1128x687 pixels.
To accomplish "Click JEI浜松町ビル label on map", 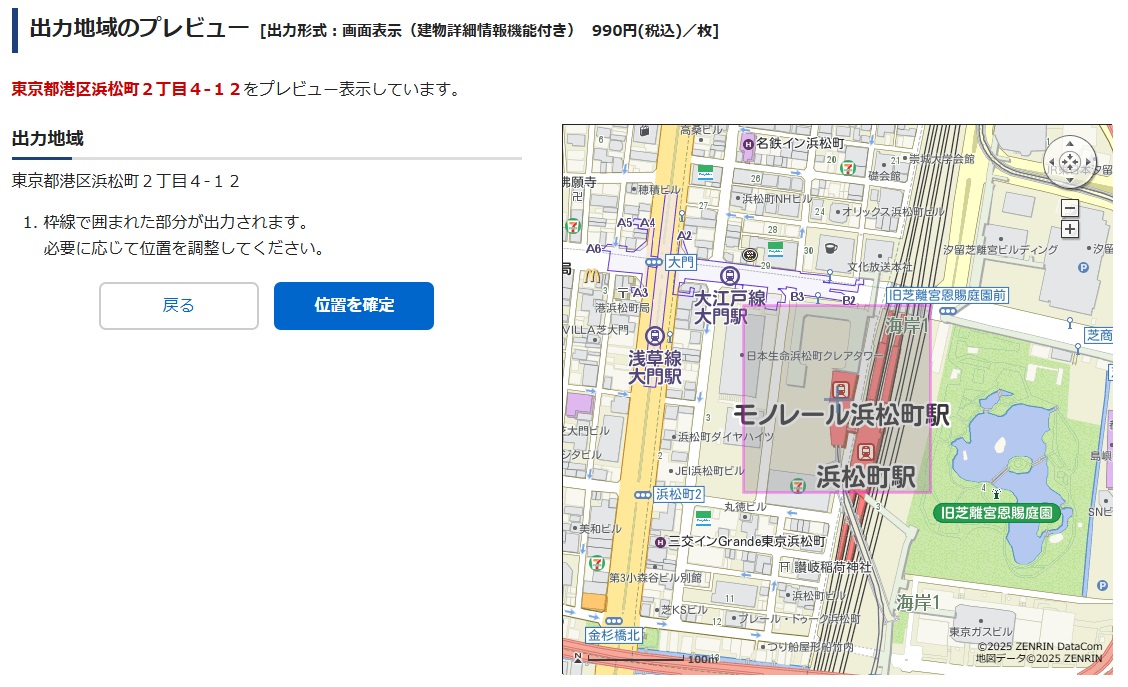I will coord(709,470).
